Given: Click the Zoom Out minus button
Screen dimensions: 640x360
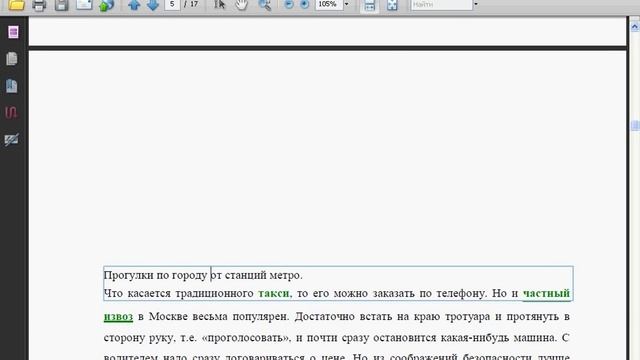Looking at the screenshot, I should tap(289, 4).
